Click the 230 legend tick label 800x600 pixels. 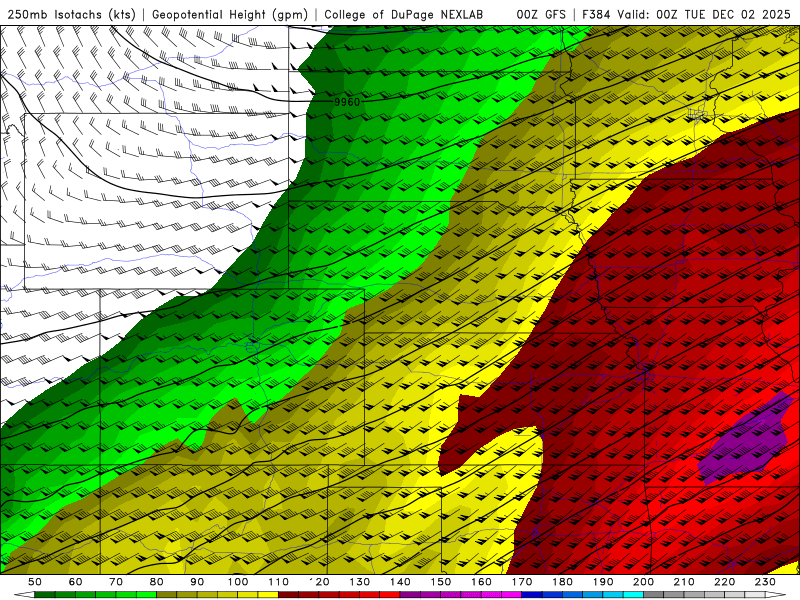(x=765, y=582)
